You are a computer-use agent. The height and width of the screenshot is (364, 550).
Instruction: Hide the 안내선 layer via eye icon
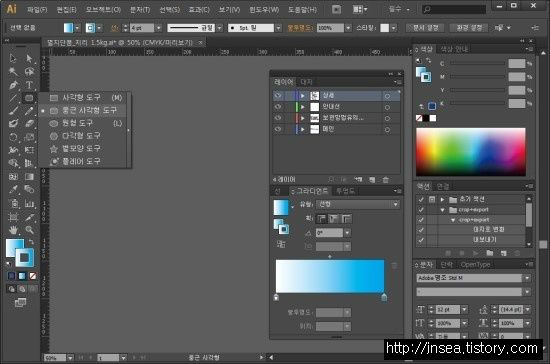pyautogui.click(x=278, y=107)
